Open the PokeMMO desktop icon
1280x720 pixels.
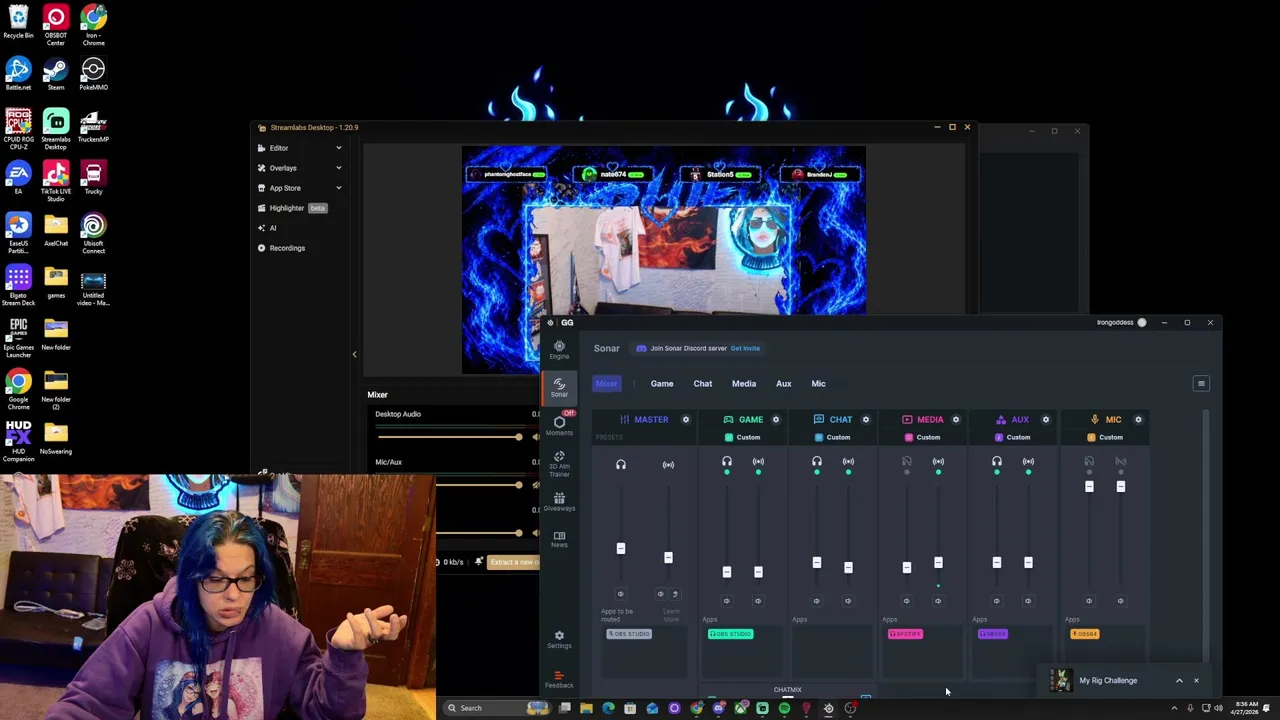pyautogui.click(x=93, y=74)
